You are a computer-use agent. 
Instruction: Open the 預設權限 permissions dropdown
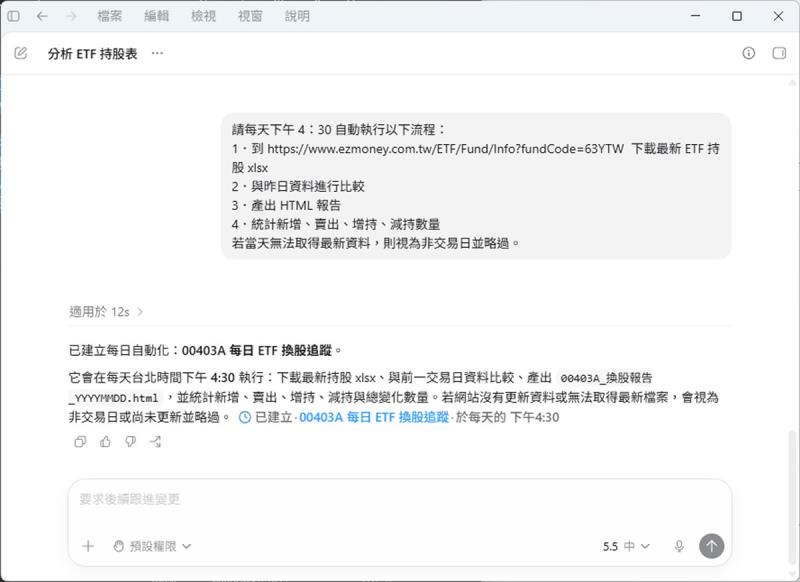pos(152,546)
